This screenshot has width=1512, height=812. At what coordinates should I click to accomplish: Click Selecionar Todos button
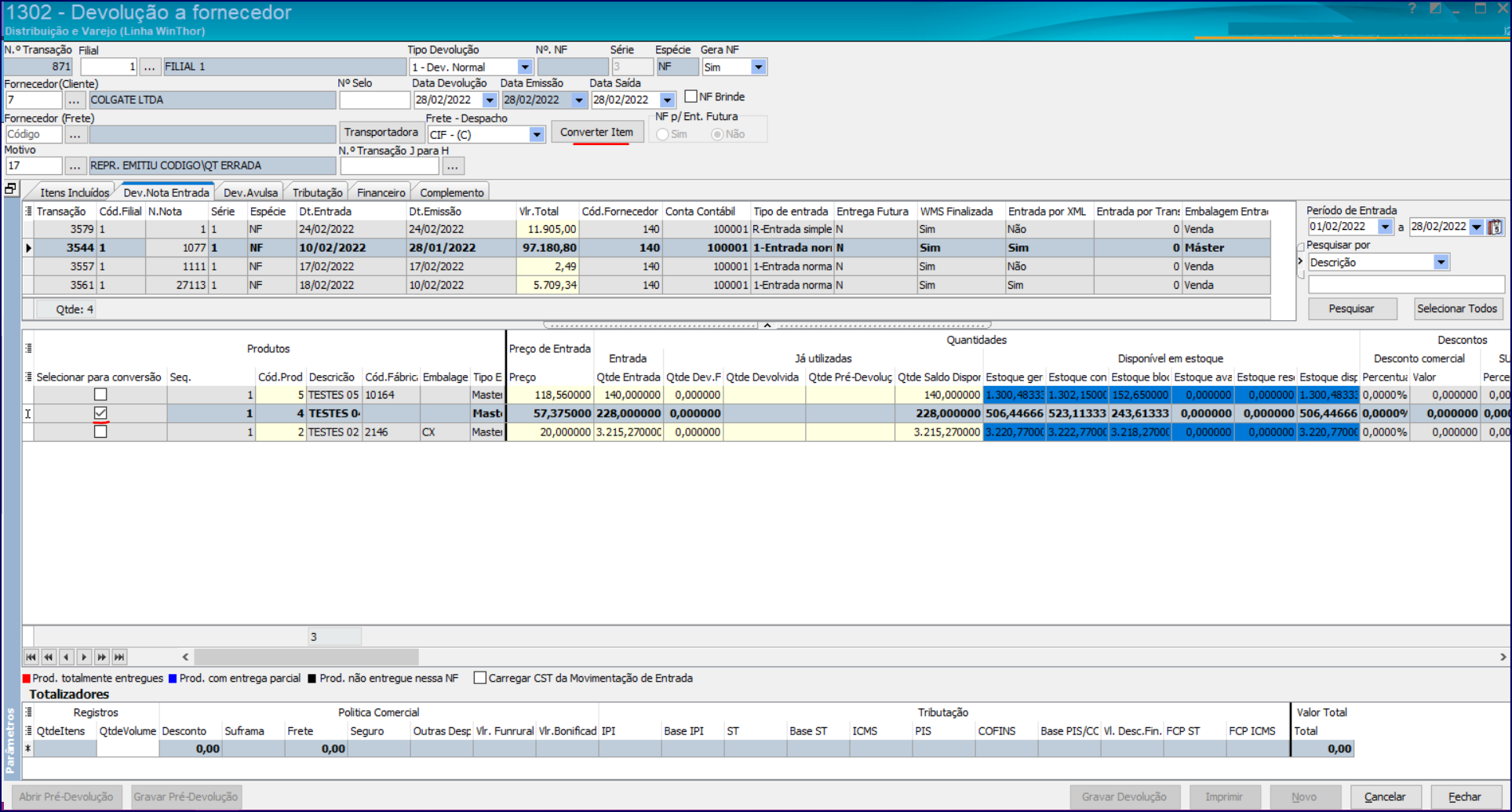pyautogui.click(x=1457, y=308)
